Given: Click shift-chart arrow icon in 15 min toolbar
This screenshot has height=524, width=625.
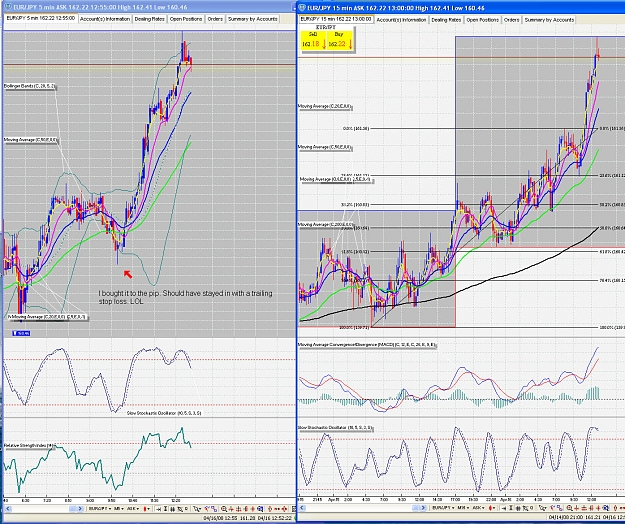Looking at the screenshot, I should tap(504, 508).
